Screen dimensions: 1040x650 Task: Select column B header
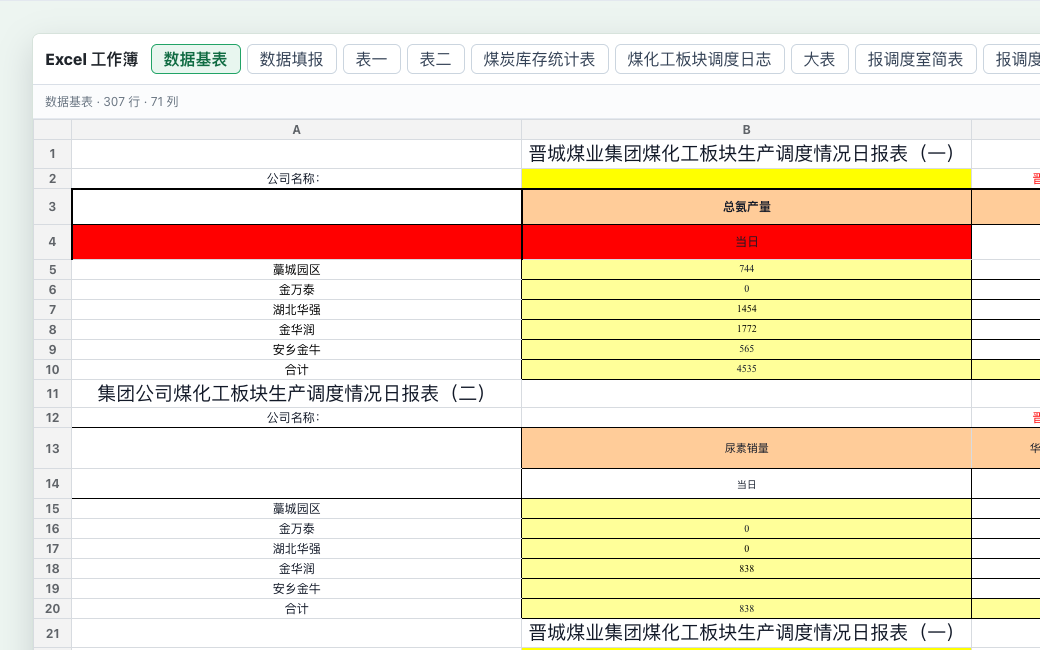[746, 130]
